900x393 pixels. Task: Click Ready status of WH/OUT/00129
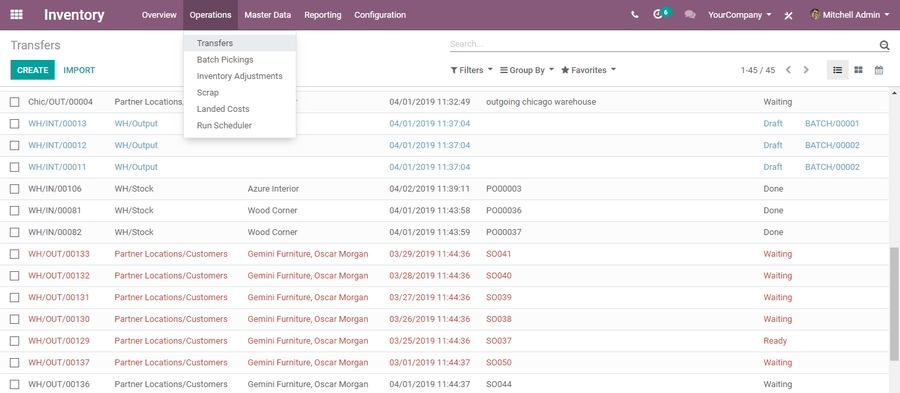click(775, 341)
